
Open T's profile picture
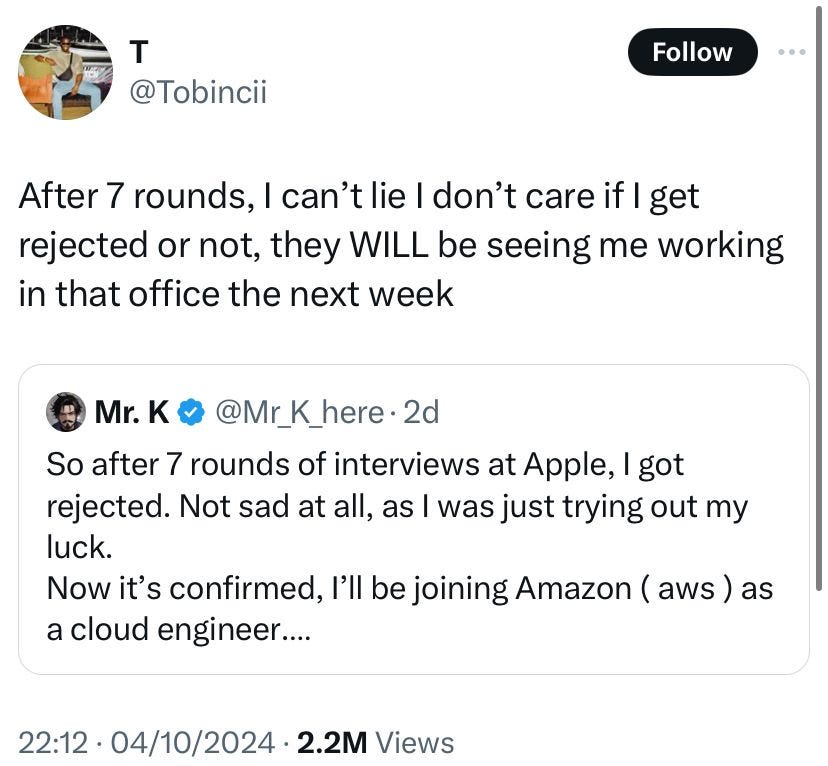[66, 72]
